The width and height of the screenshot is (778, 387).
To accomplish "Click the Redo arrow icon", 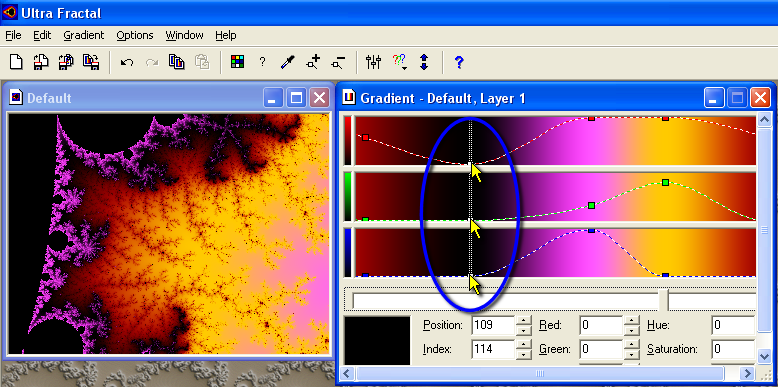I will click(x=151, y=62).
